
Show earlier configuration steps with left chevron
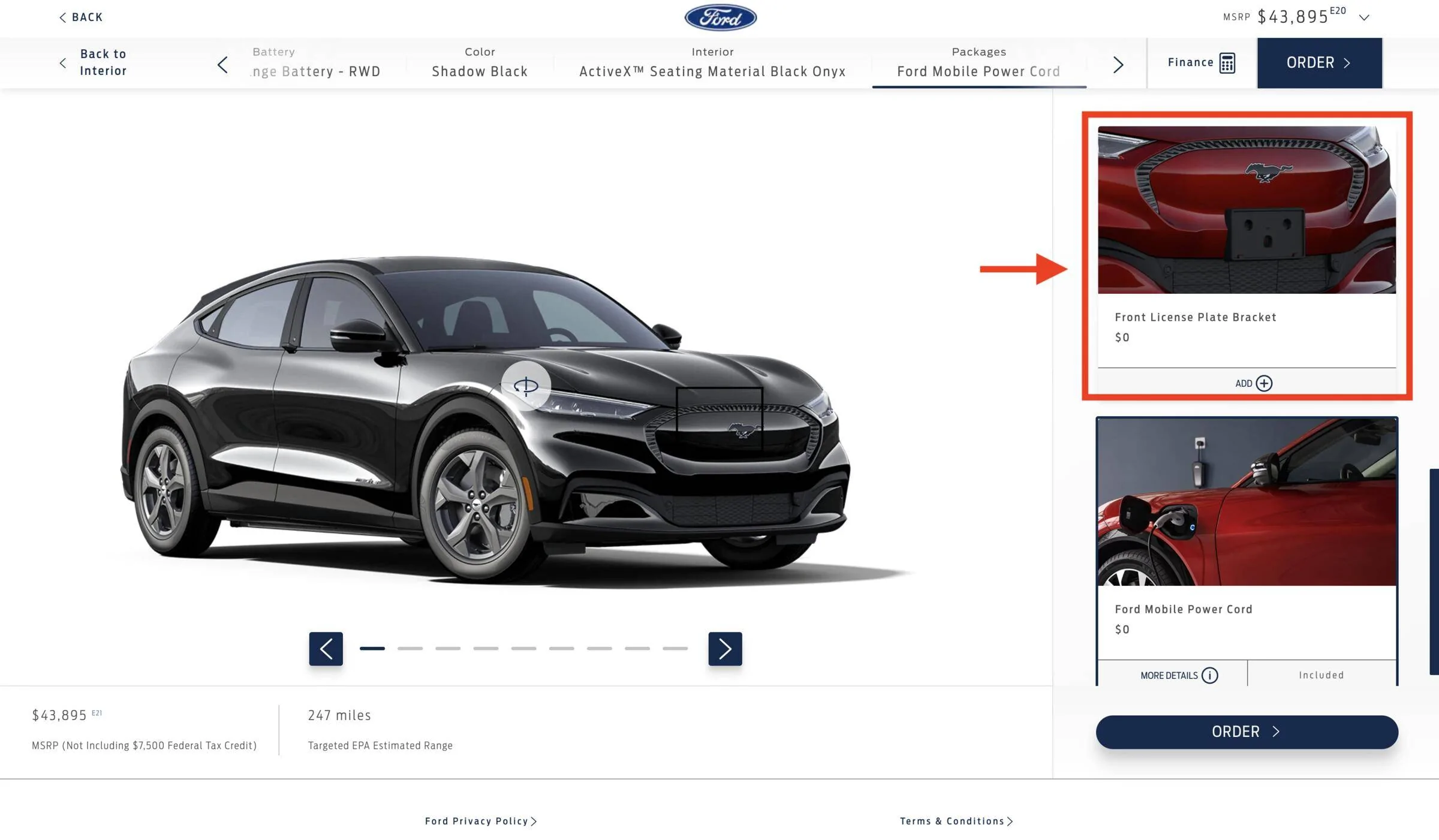click(x=222, y=64)
